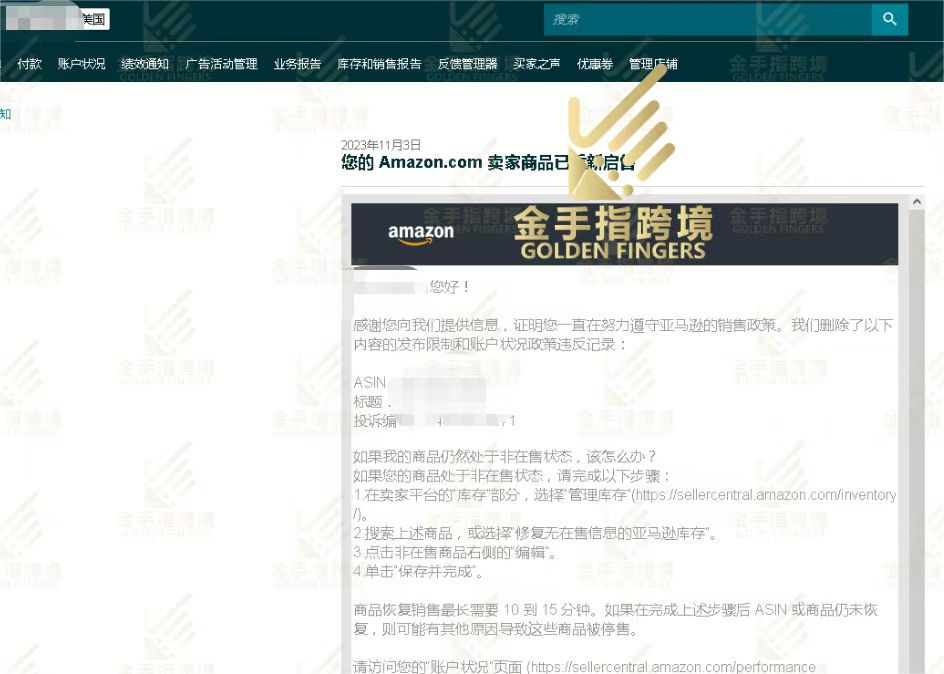Image resolution: width=944 pixels, height=674 pixels.
Task: Open the 美国 marketplace selector
Action: pyautogui.click(x=94, y=19)
